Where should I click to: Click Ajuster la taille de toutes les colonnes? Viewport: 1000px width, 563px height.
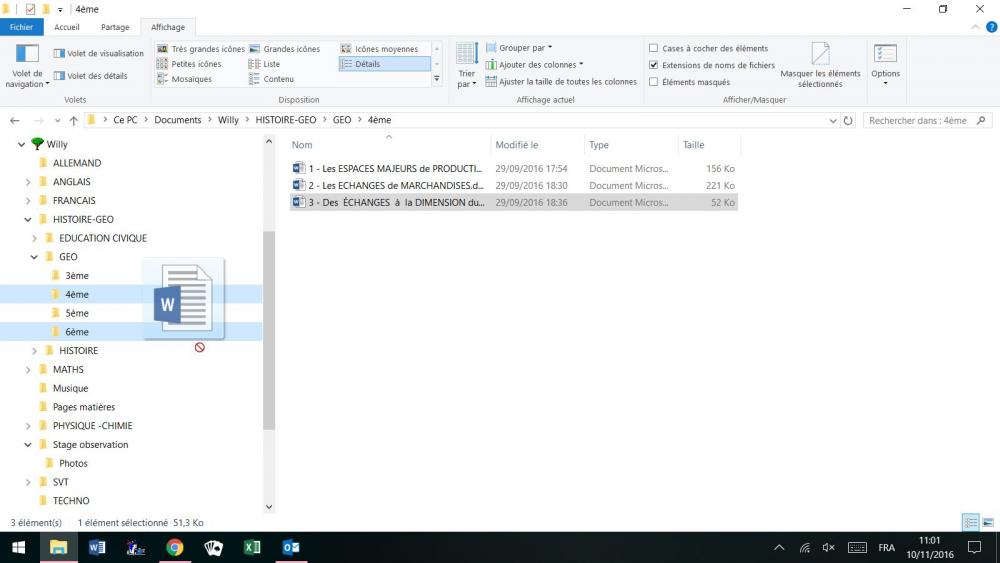click(561, 82)
